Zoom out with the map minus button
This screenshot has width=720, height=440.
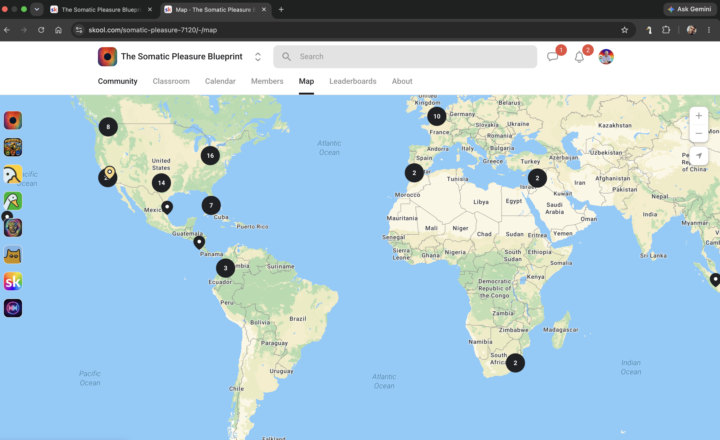pyautogui.click(x=698, y=133)
